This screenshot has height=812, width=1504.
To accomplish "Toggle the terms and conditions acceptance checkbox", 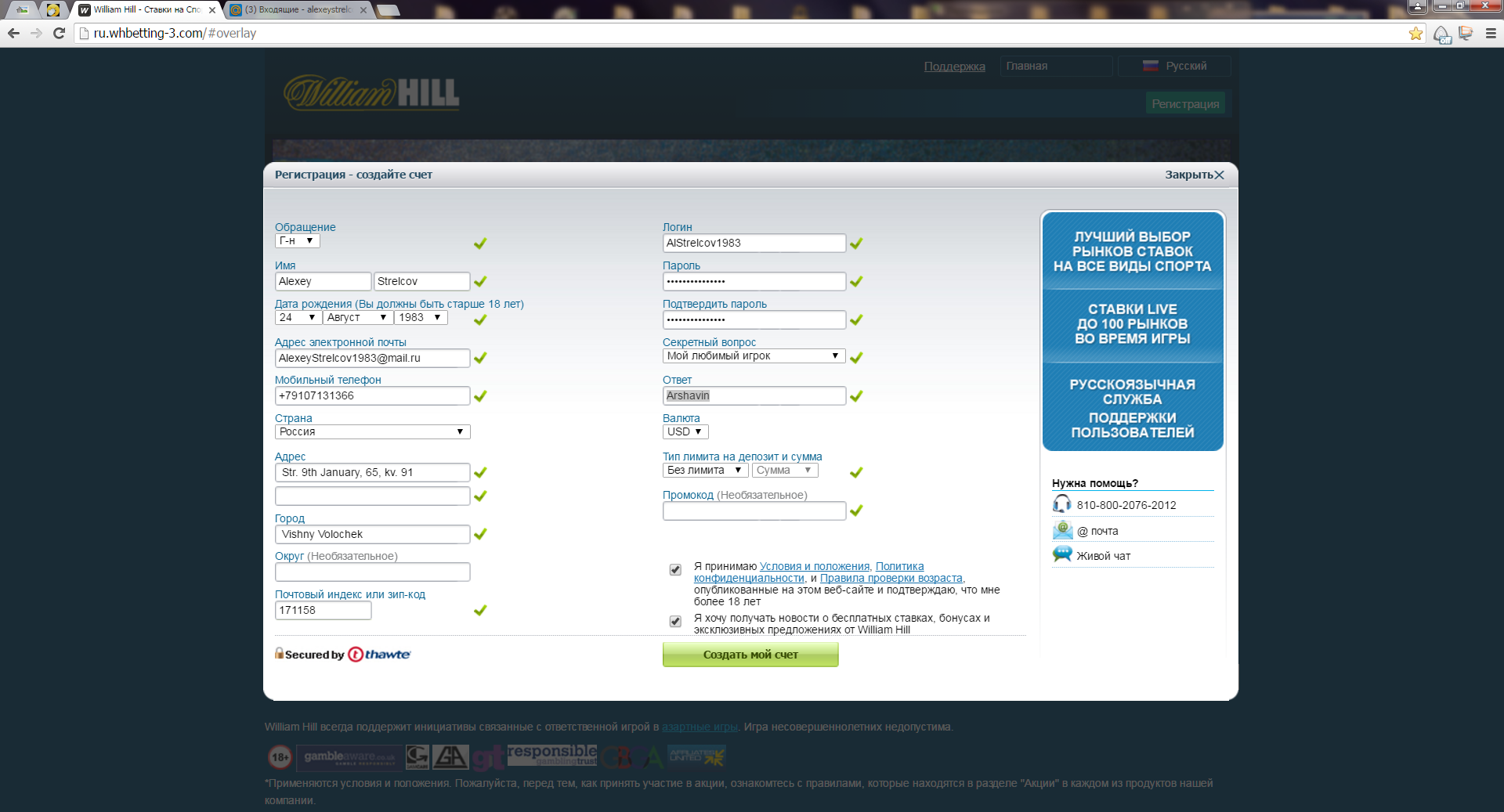I will [675, 569].
